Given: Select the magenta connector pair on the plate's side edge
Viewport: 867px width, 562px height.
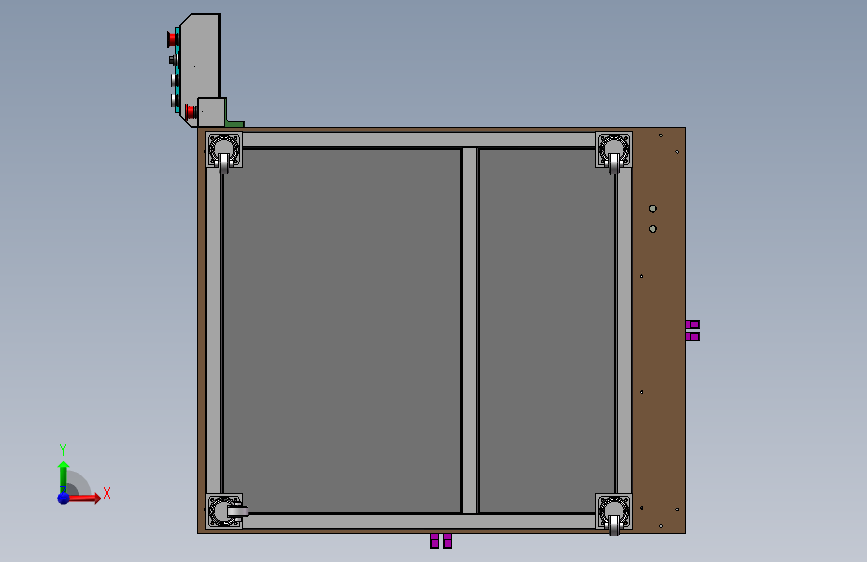Looking at the screenshot, I should pyautogui.click(x=692, y=330).
